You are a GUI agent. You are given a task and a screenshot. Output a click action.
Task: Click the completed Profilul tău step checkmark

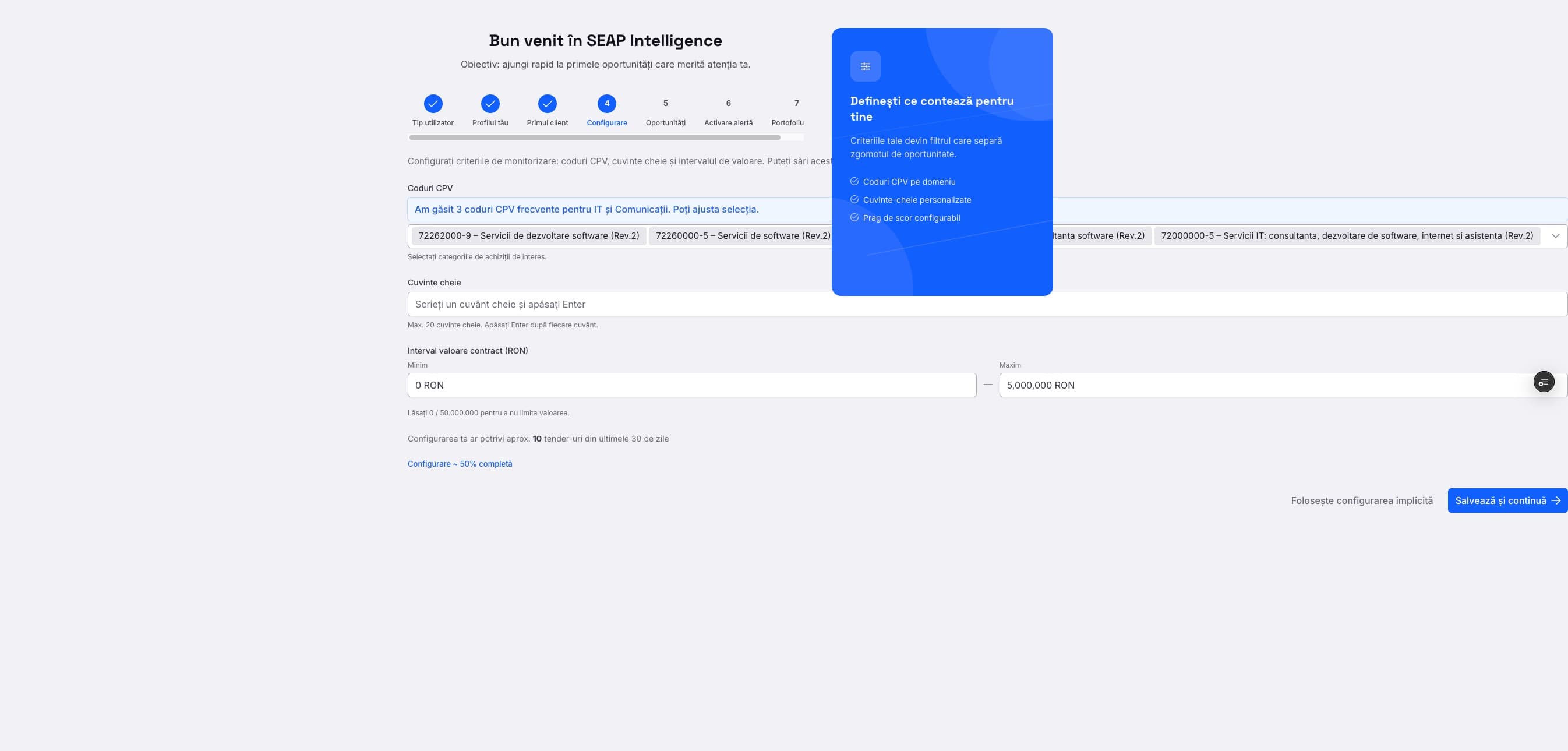[490, 104]
